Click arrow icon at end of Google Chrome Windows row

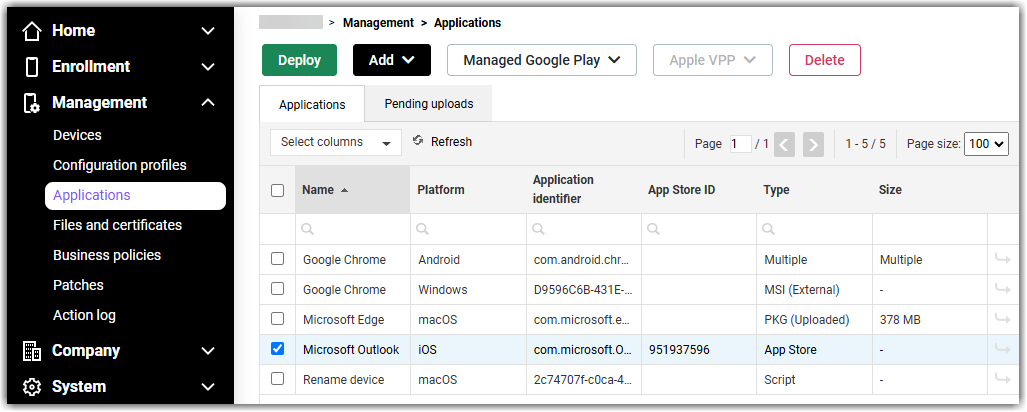point(1003,290)
